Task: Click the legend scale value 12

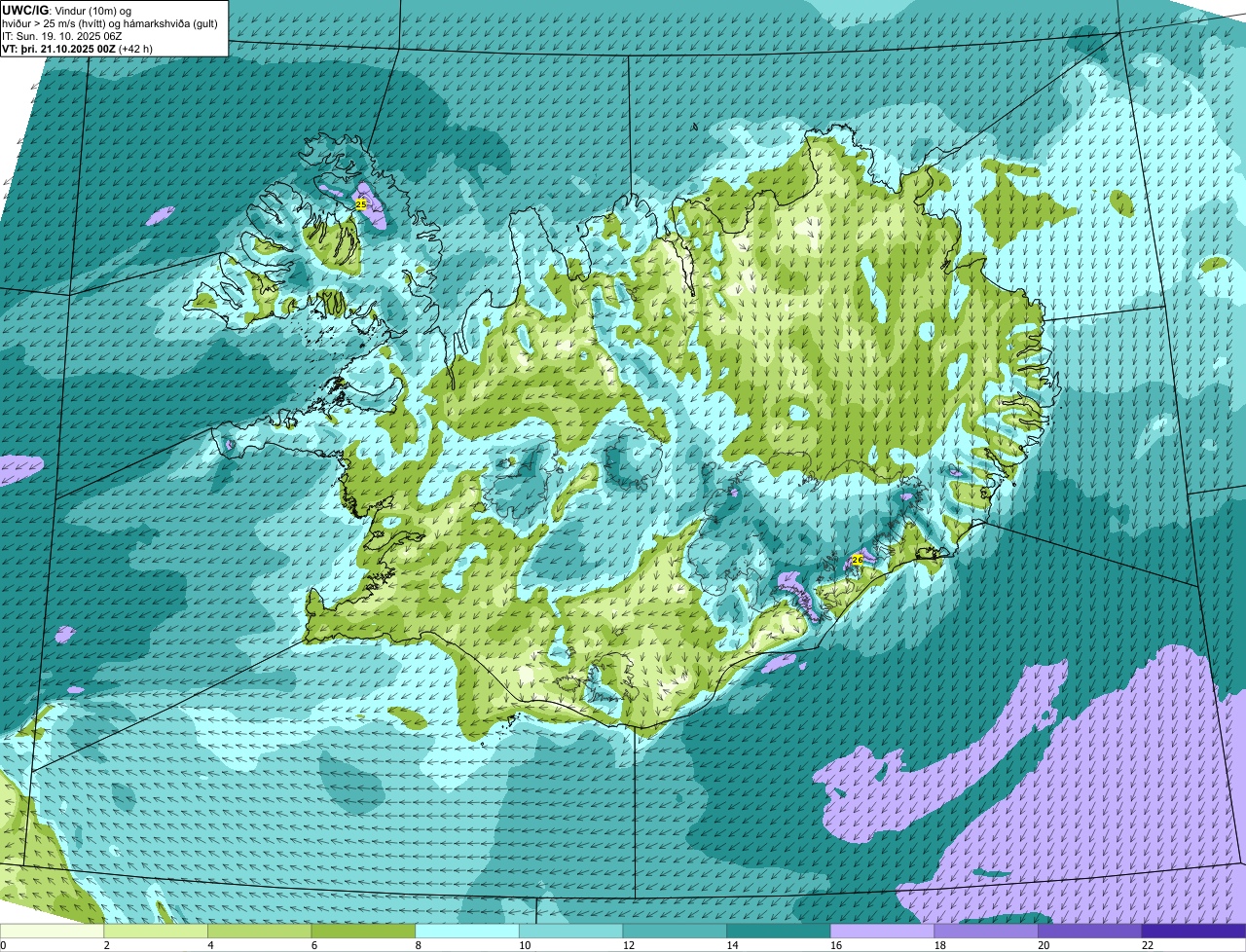Action: click(628, 945)
